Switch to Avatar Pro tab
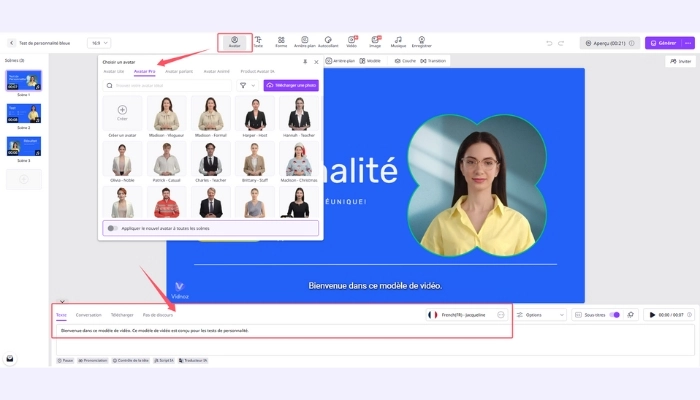The image size is (700, 400). click(145, 71)
